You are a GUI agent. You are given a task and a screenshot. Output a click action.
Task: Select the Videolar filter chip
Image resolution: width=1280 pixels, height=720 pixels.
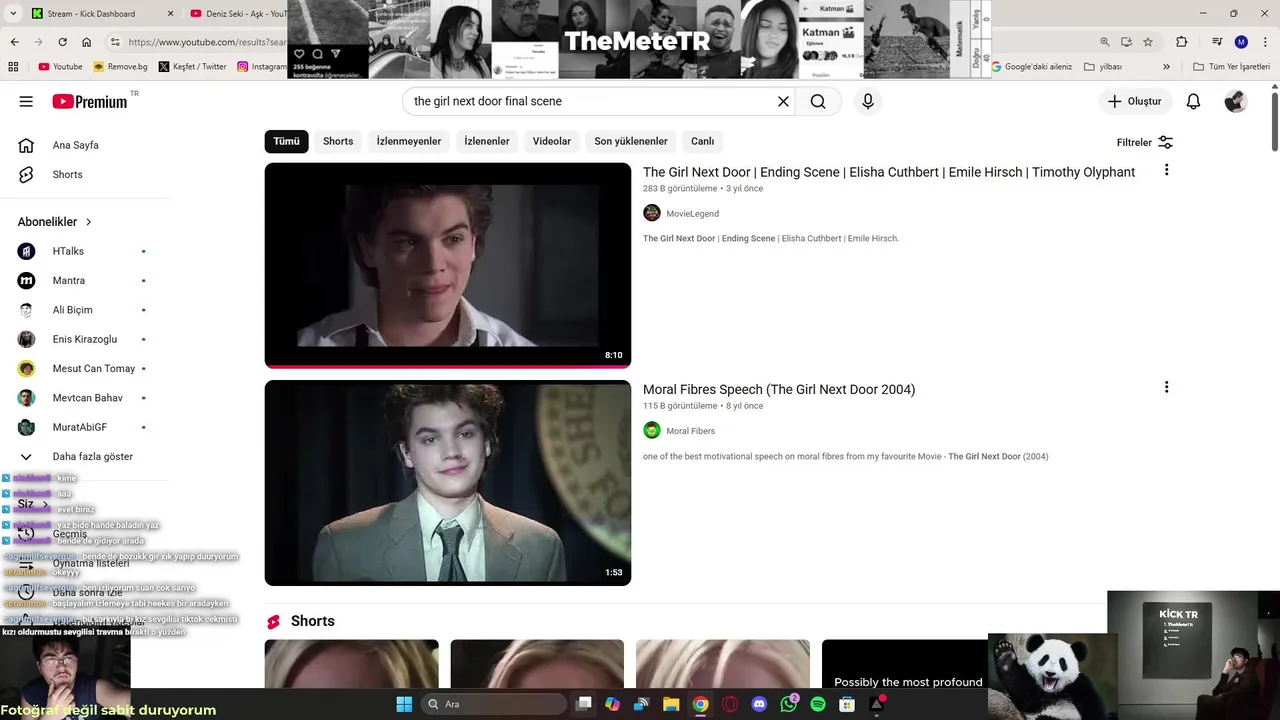tap(552, 141)
